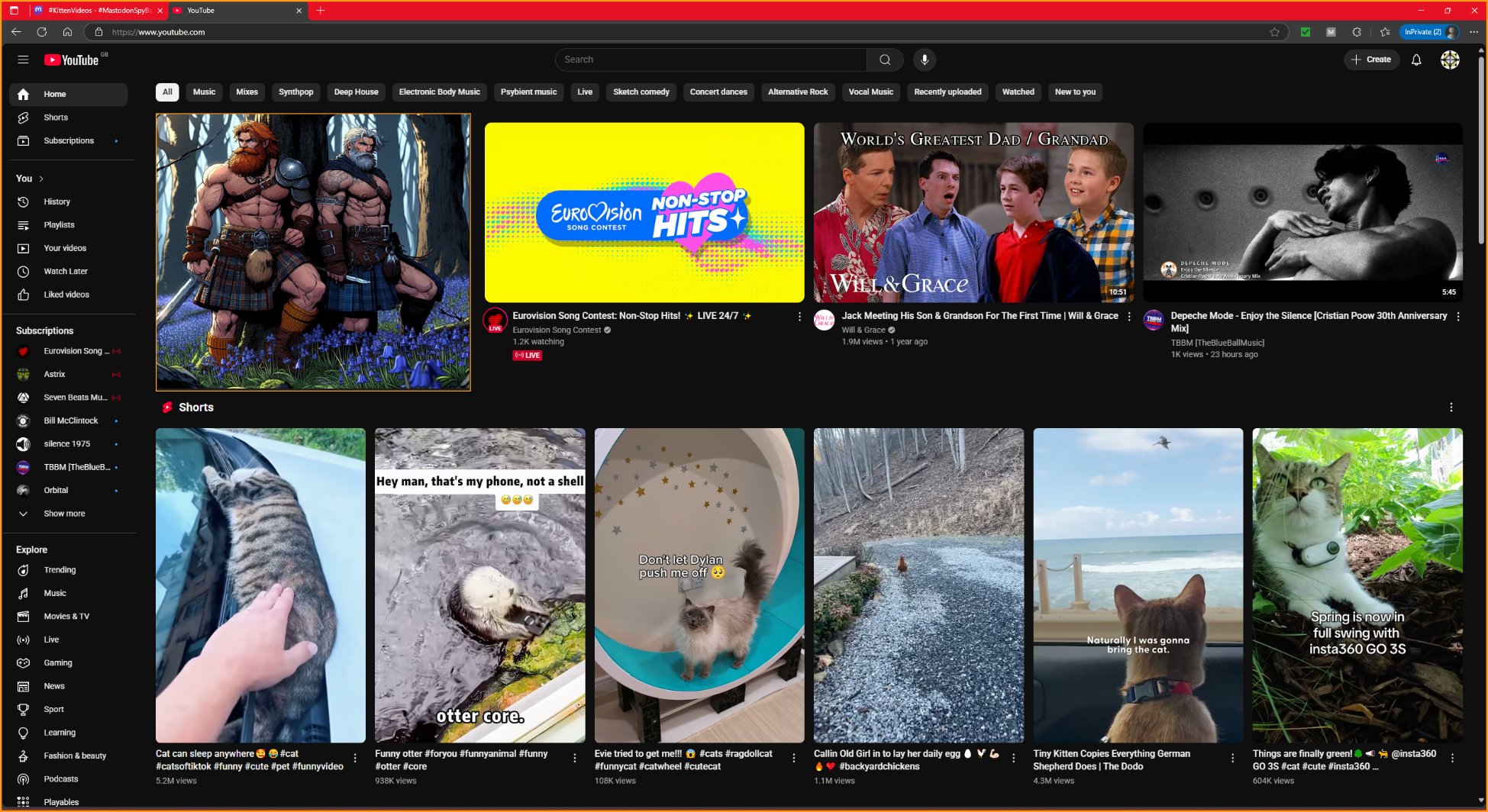Open the insta360 GO 3S cat short
Screen dimensions: 1488x812
[1357, 585]
